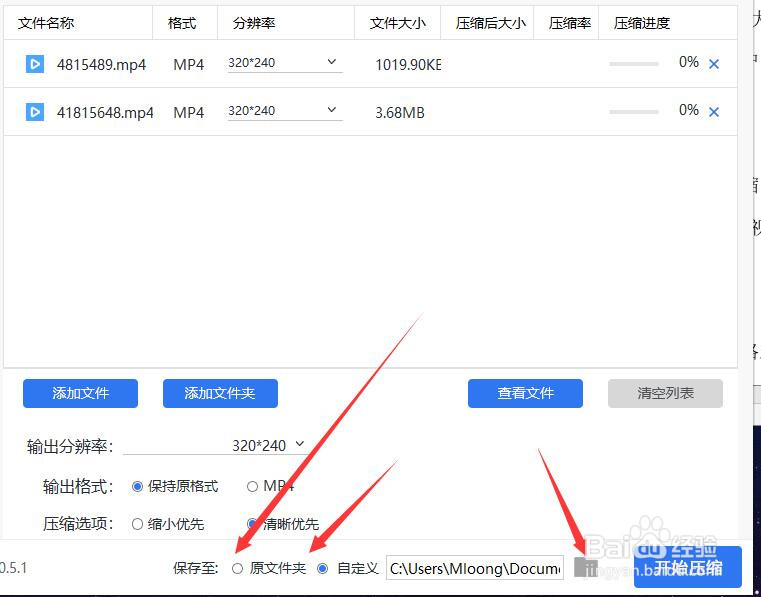Select file name 4815489.mp4

(x=101, y=65)
